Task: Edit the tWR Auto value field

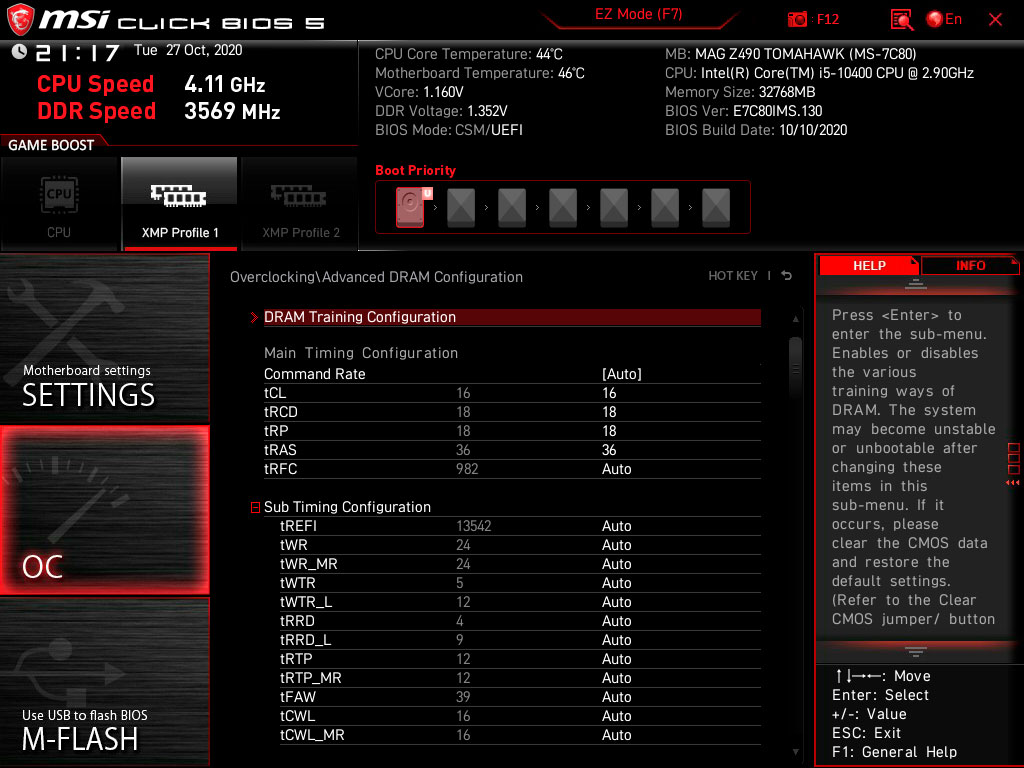Action: 616,545
